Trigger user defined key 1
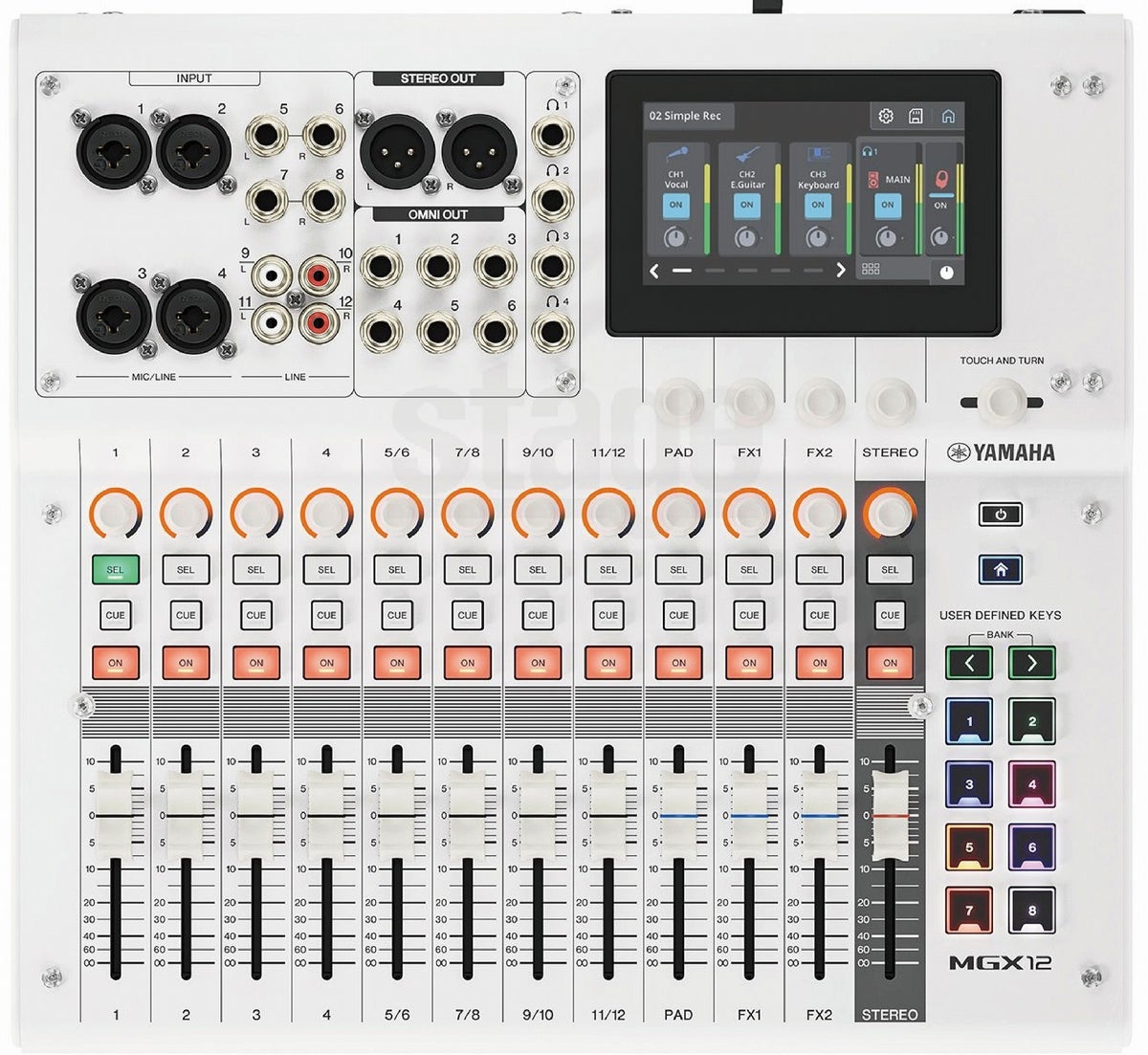 coord(969,722)
